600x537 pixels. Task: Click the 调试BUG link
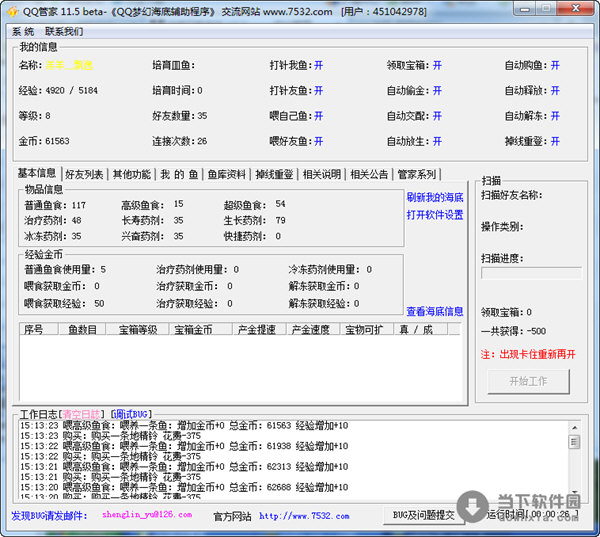[x=131, y=414]
